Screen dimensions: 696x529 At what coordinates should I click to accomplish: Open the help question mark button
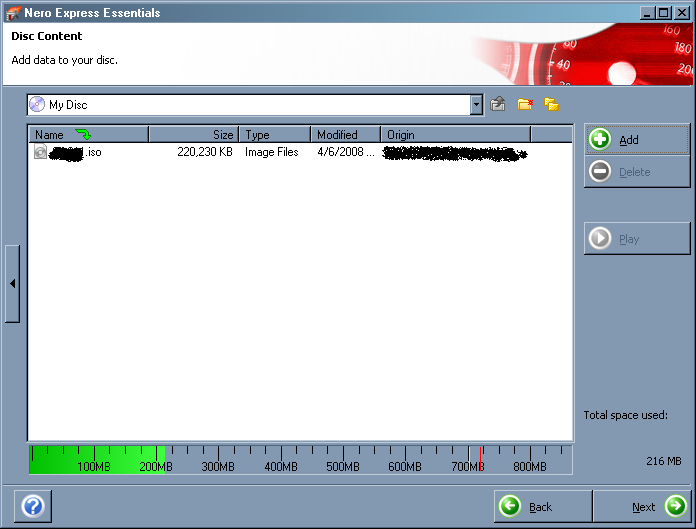33,506
